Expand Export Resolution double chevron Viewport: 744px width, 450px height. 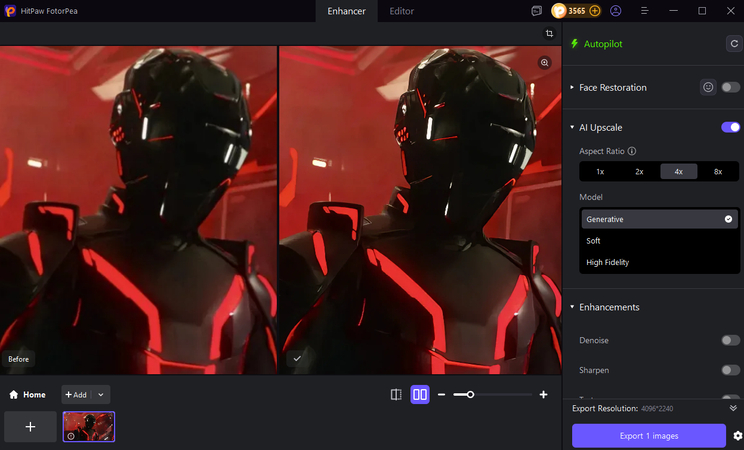click(733, 408)
